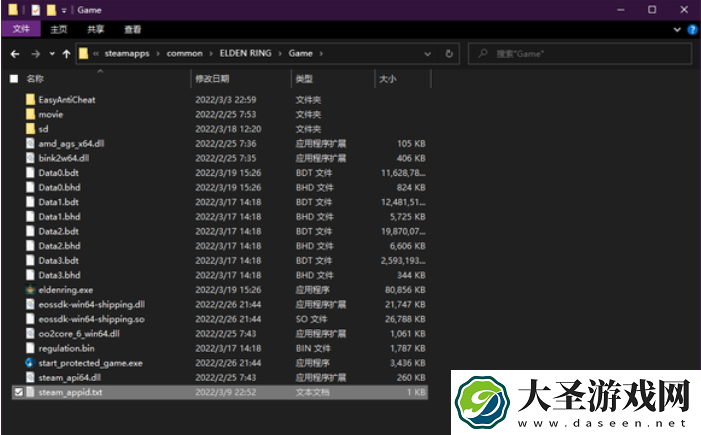
Task: Click the 1,787 KB size cell
Action: (408, 348)
